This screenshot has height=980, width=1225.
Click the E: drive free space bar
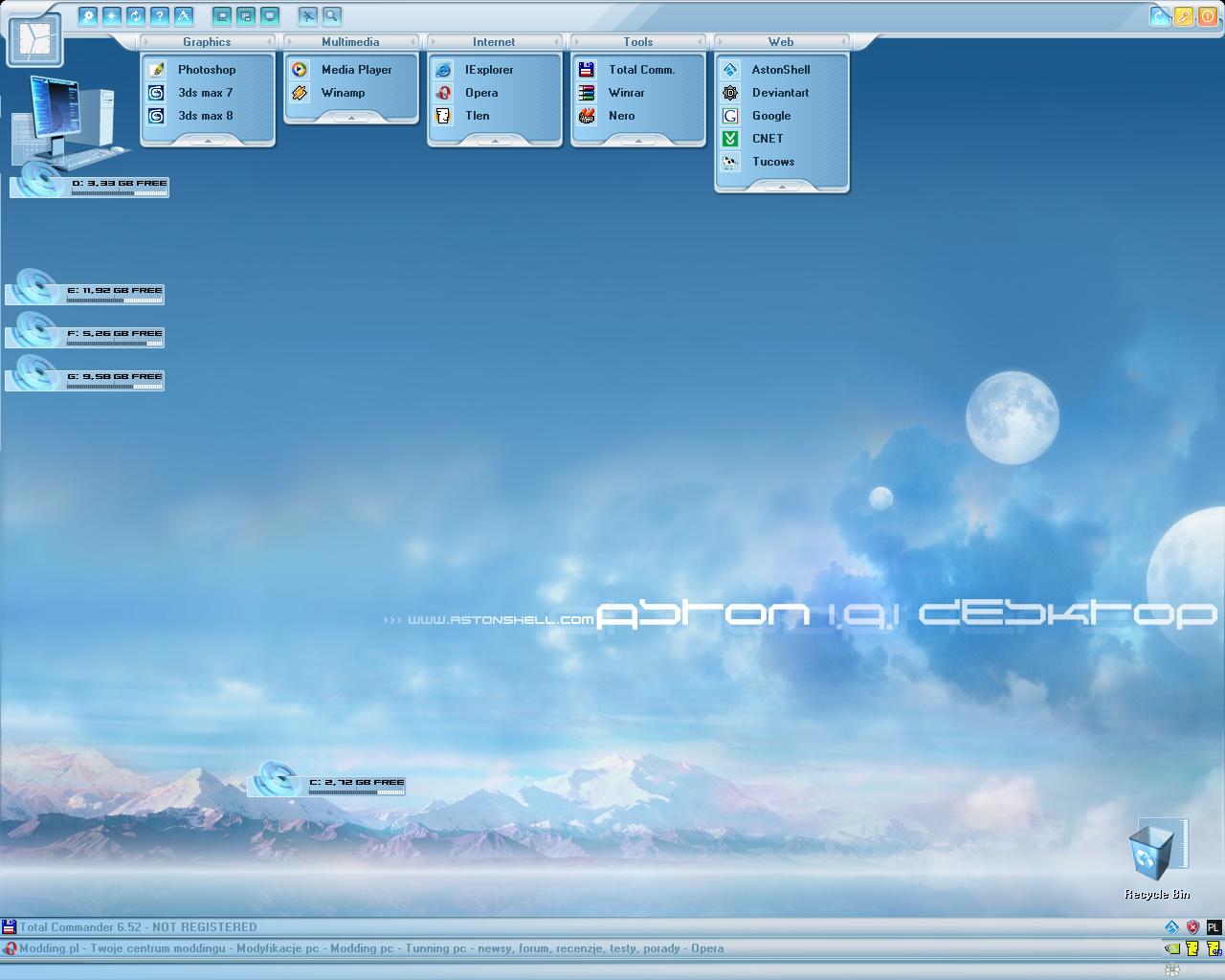point(115,300)
